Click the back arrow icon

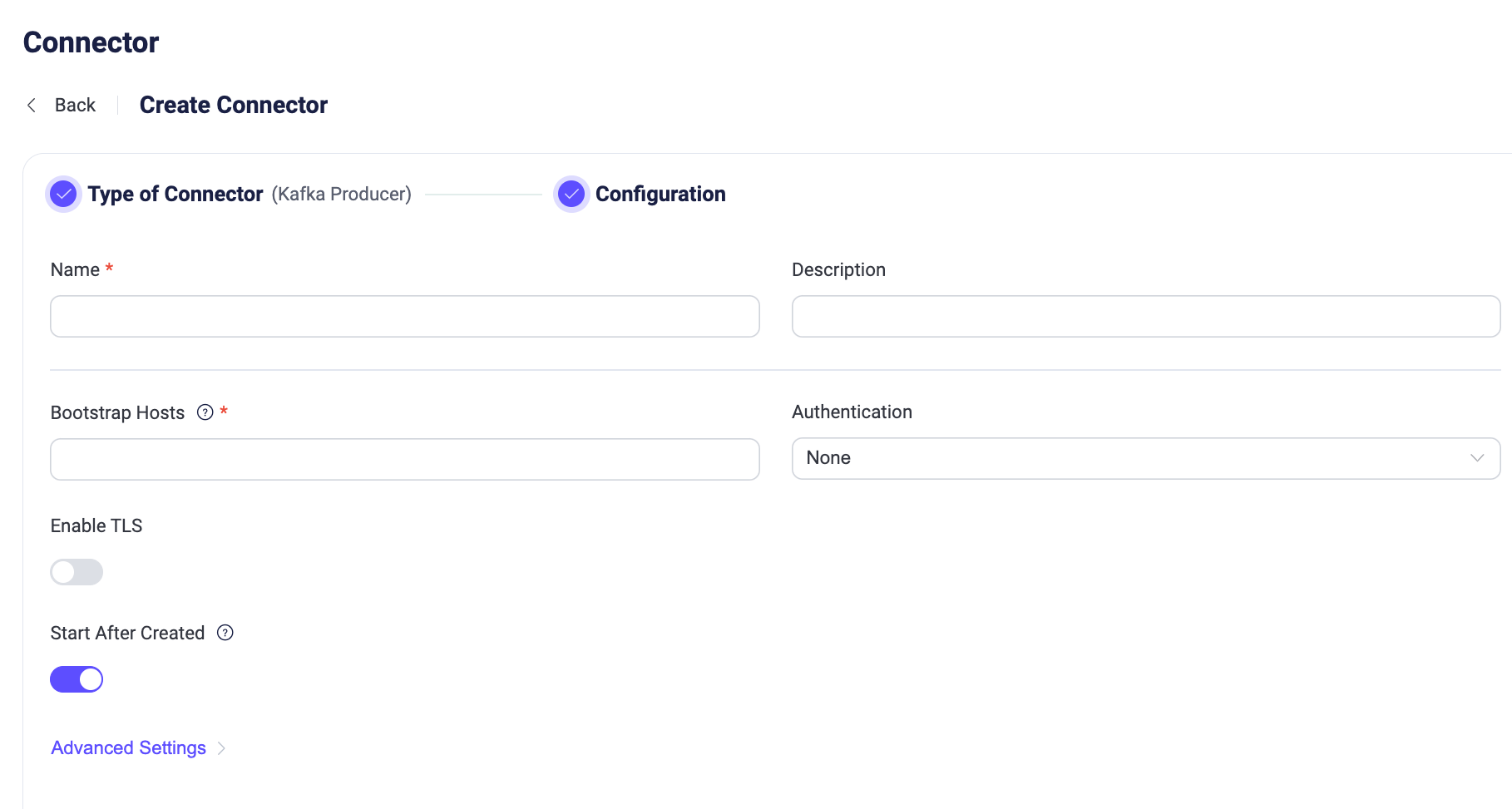32,105
